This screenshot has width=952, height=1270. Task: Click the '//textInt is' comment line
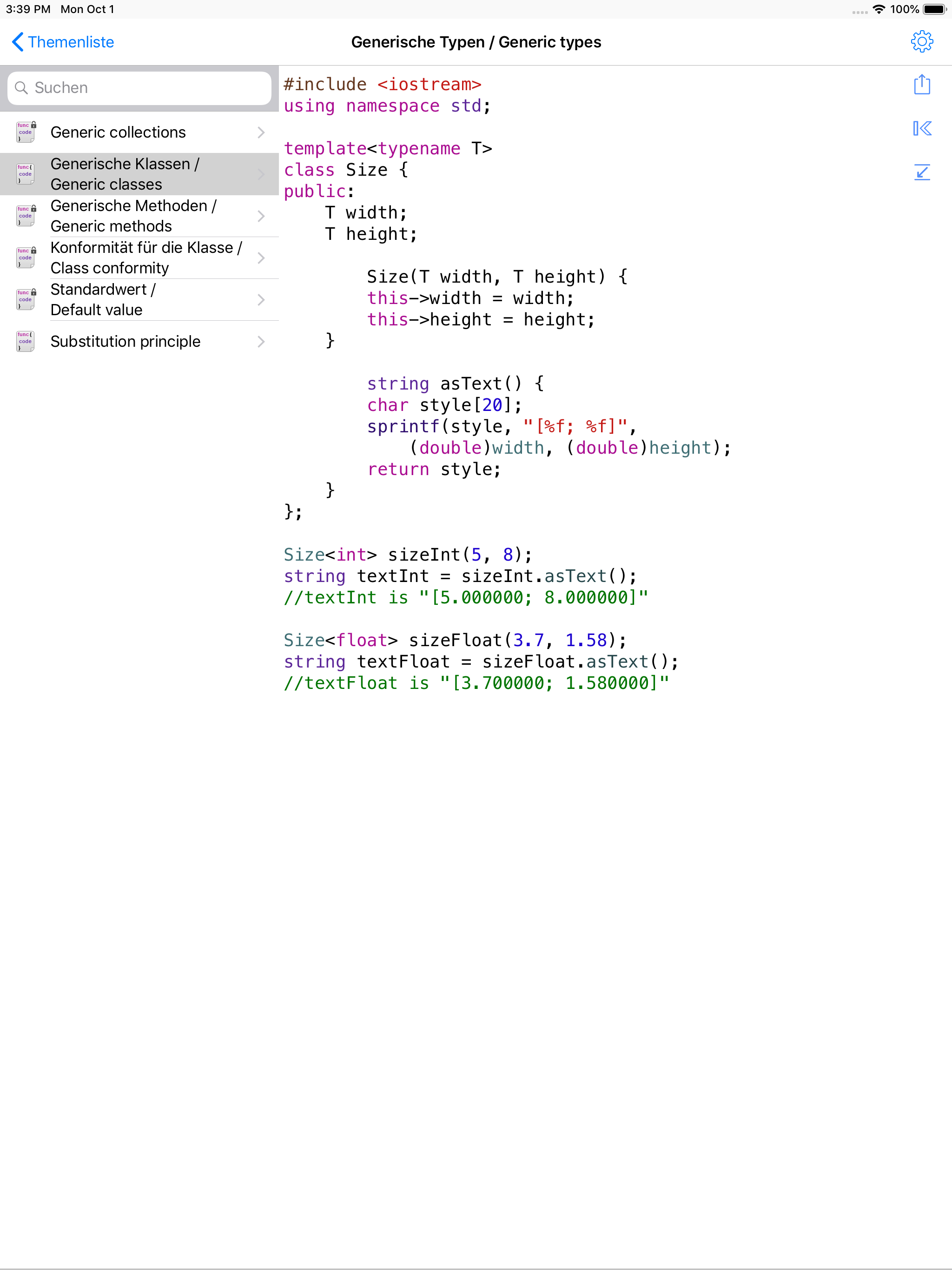466,597
